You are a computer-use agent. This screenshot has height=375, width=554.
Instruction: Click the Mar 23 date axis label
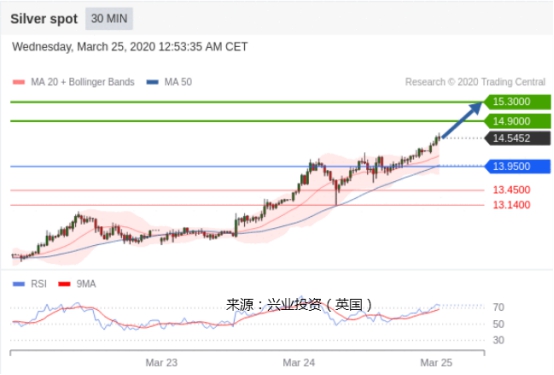click(x=161, y=363)
